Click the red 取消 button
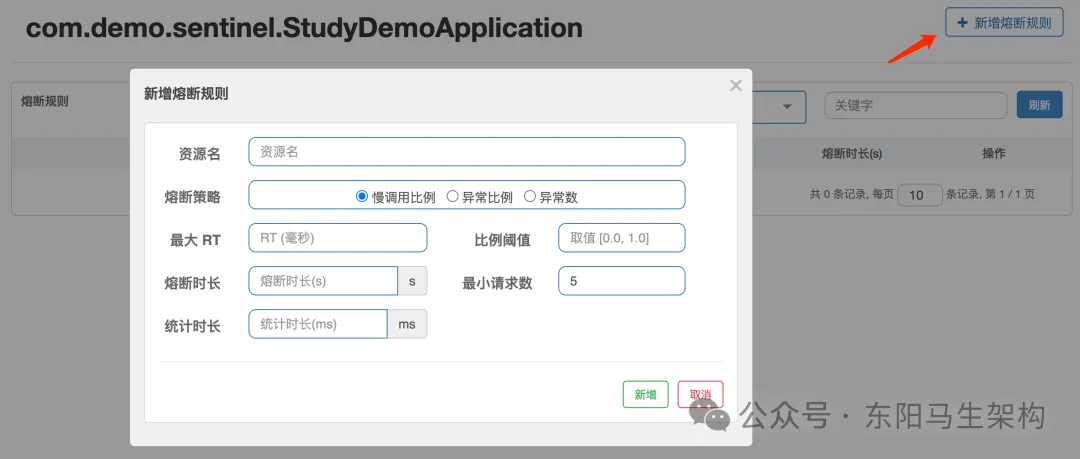The height and width of the screenshot is (459, 1080). (x=700, y=394)
